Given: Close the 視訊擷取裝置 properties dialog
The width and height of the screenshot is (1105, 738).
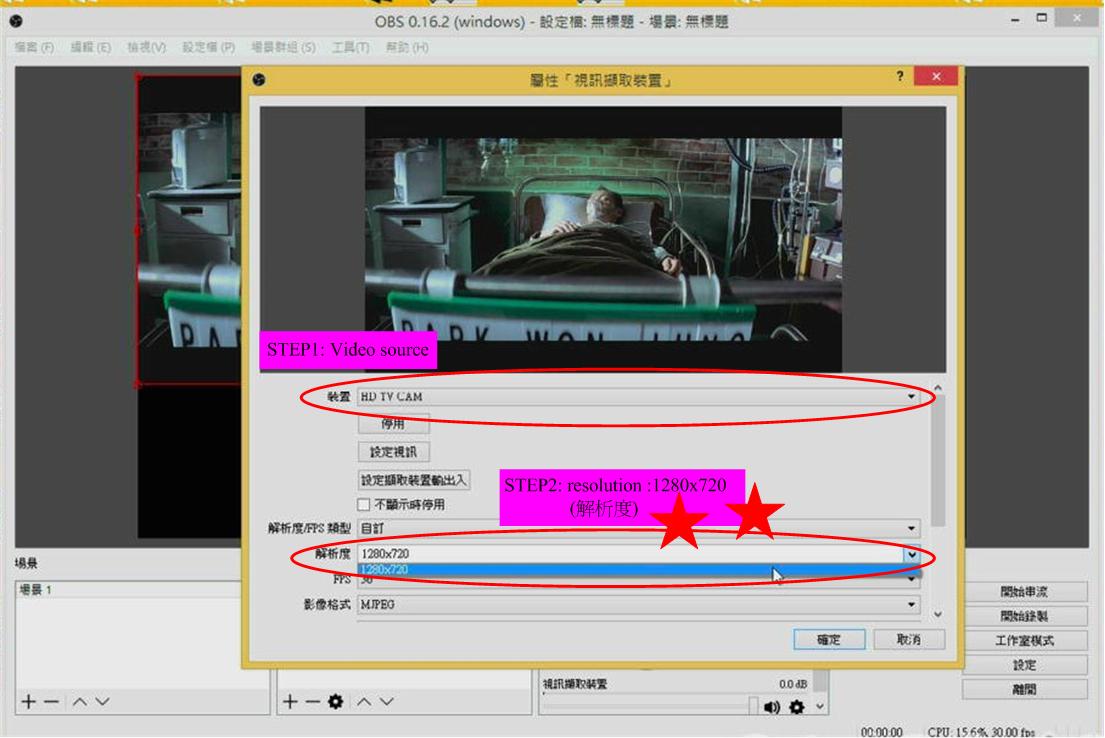Looking at the screenshot, I should coord(936,76).
